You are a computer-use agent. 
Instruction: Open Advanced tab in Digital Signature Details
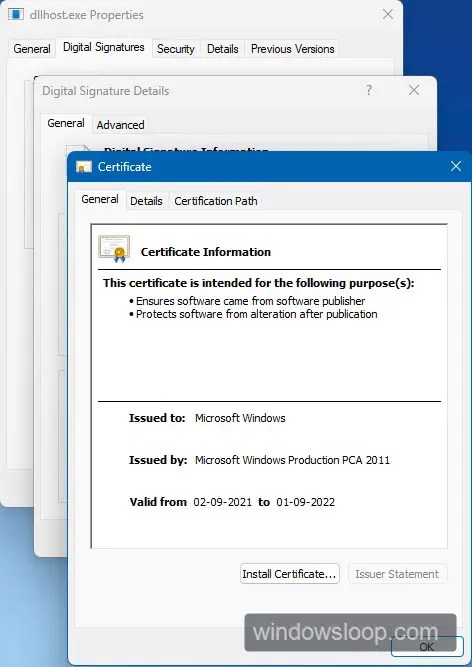pos(120,125)
